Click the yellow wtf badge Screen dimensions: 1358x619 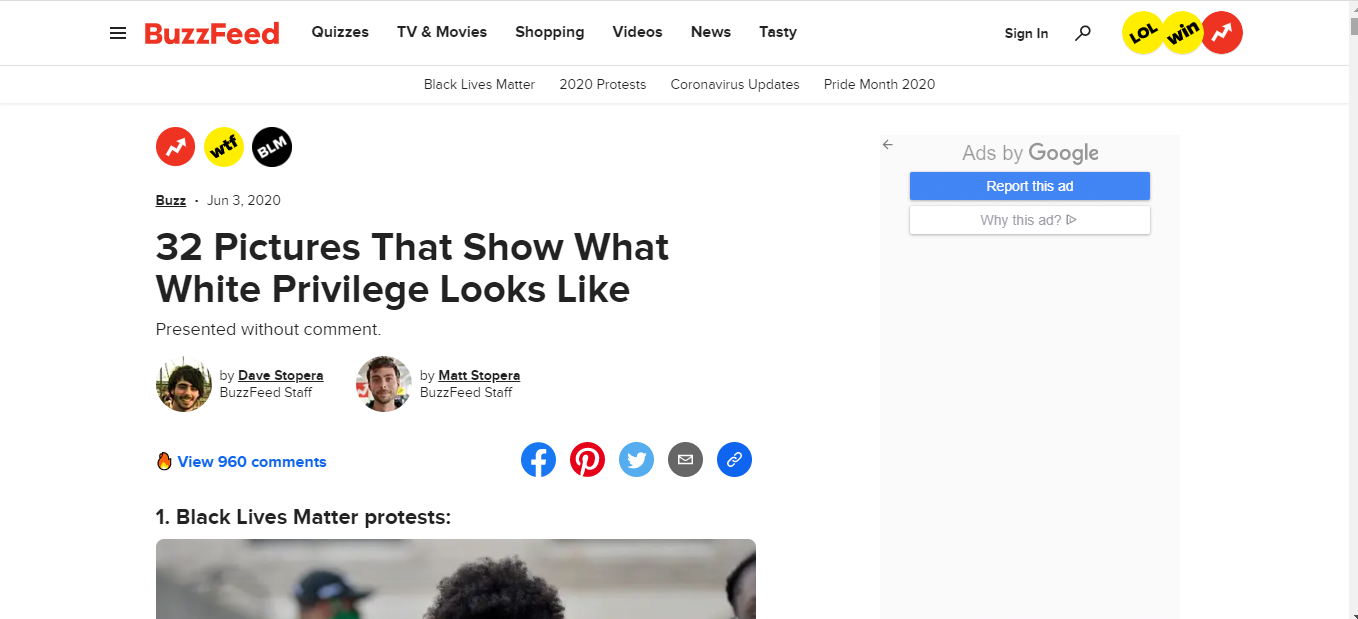(224, 148)
